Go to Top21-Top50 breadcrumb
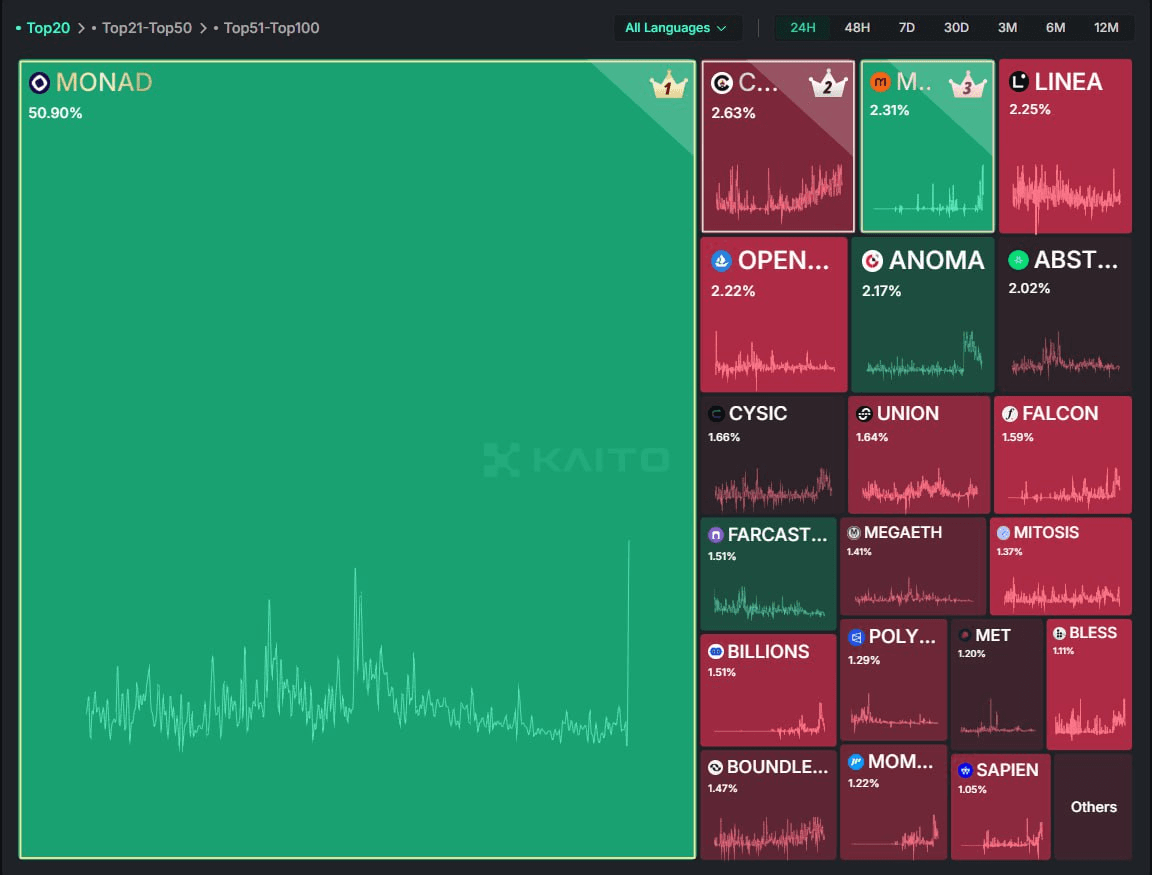 coord(146,28)
